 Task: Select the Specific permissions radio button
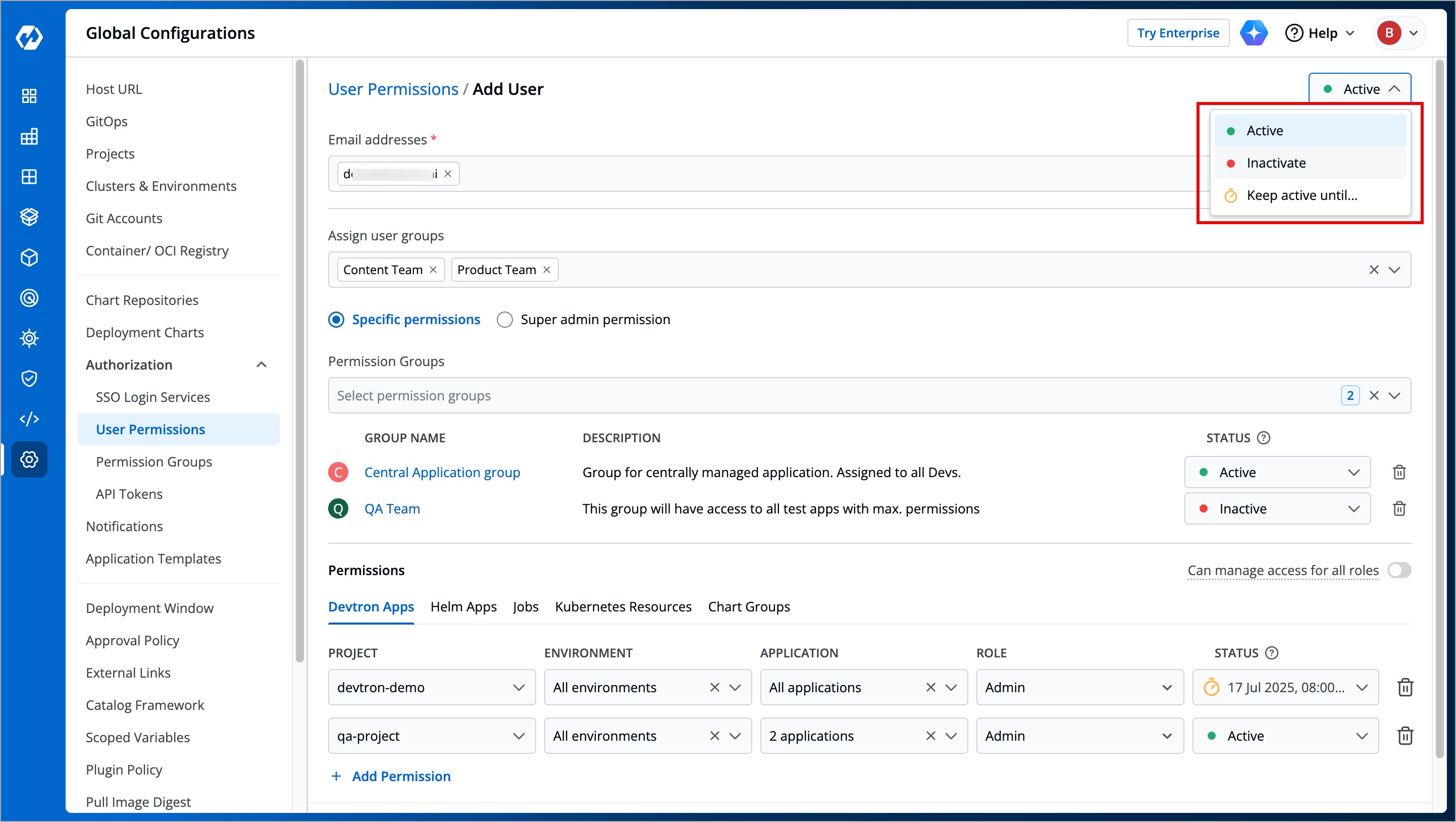(x=336, y=320)
